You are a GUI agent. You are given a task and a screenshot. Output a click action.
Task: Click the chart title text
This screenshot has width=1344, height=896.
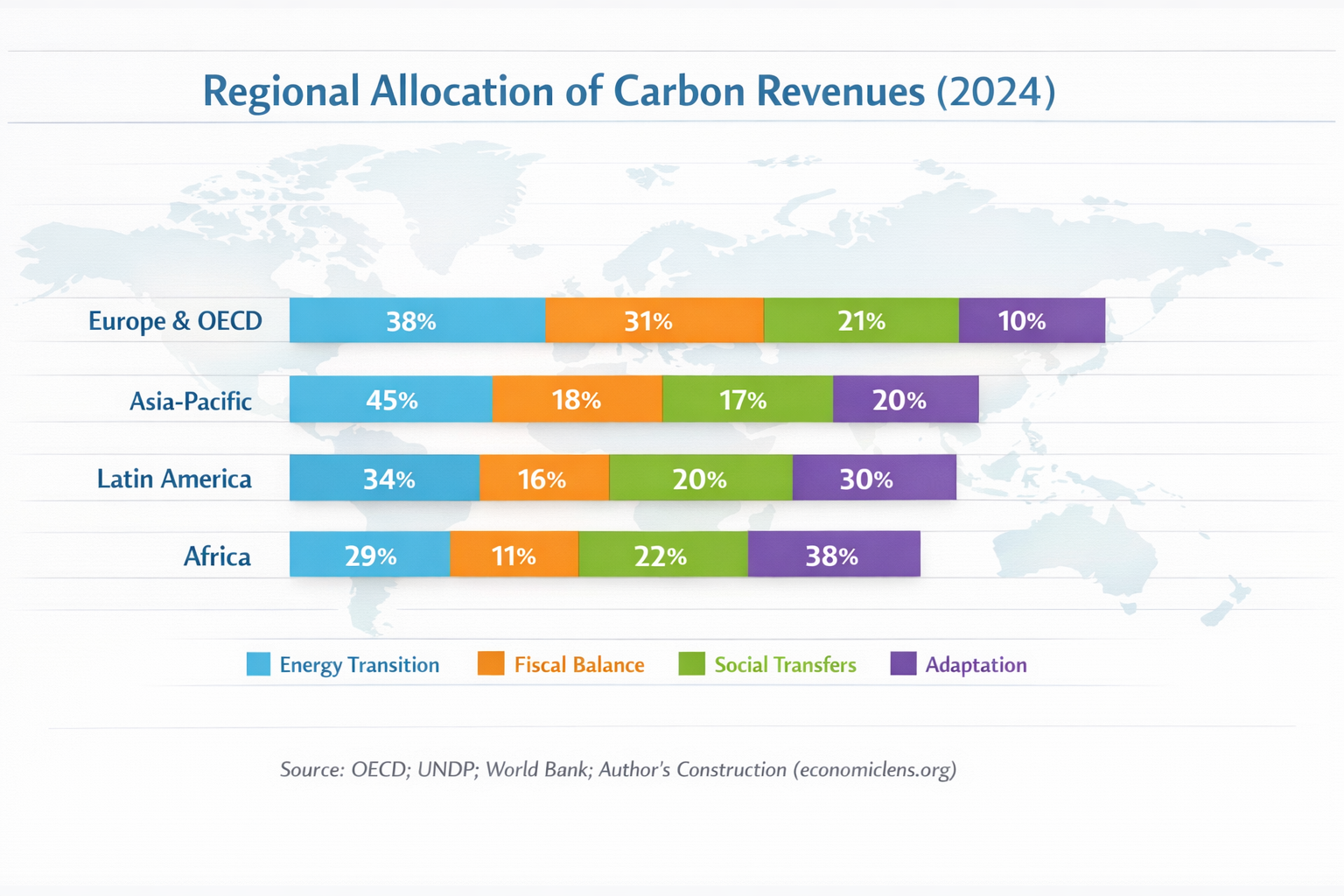(x=627, y=90)
